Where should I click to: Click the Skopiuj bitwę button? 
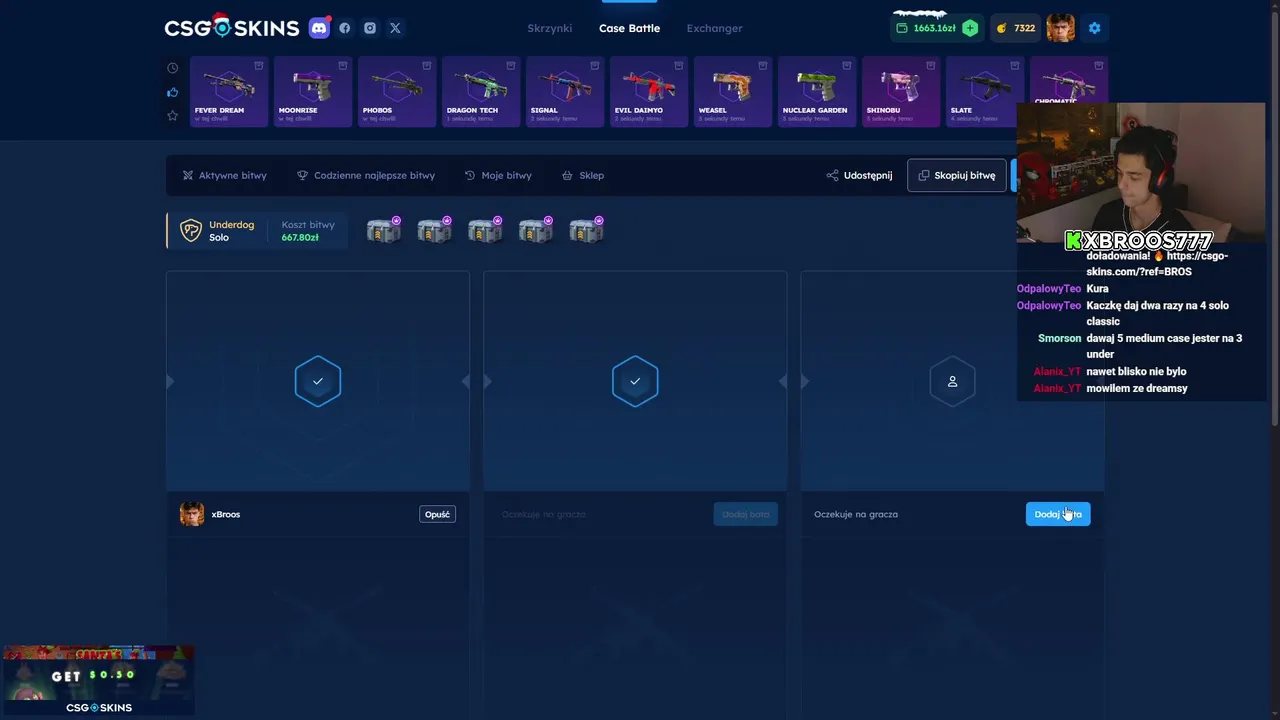point(957,175)
